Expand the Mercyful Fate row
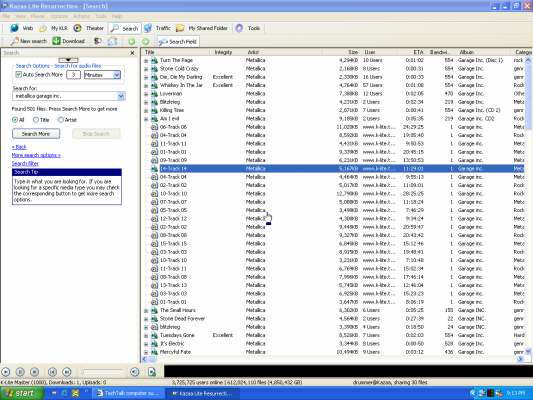 click(x=146, y=352)
